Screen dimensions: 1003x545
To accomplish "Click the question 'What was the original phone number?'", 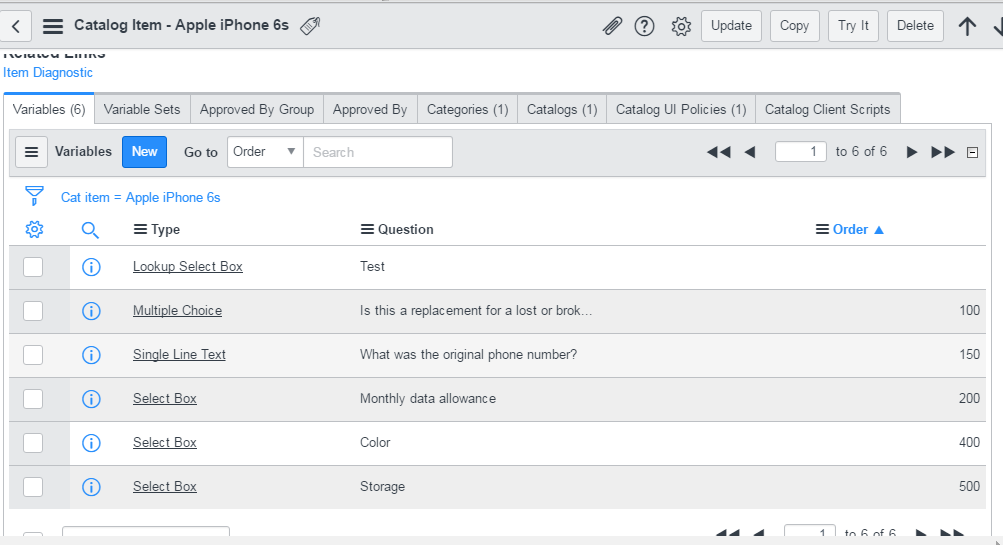I will (468, 355).
